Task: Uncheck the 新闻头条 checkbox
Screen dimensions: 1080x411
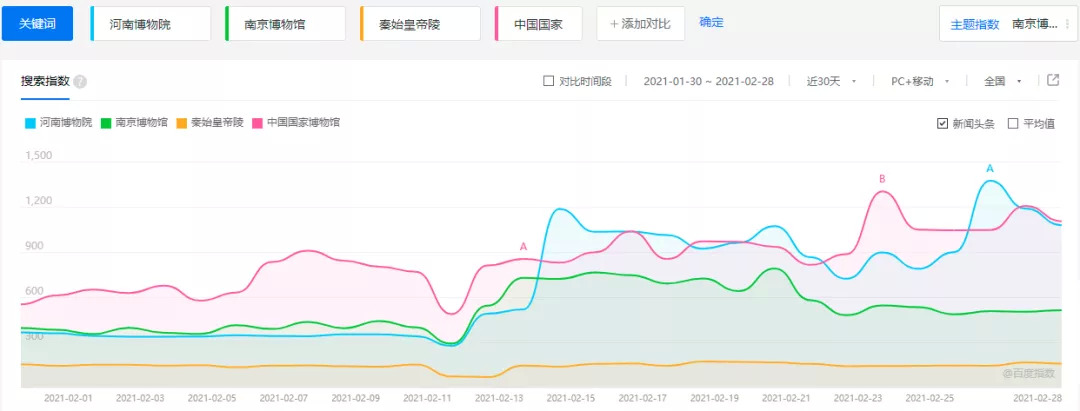Action: [942, 124]
